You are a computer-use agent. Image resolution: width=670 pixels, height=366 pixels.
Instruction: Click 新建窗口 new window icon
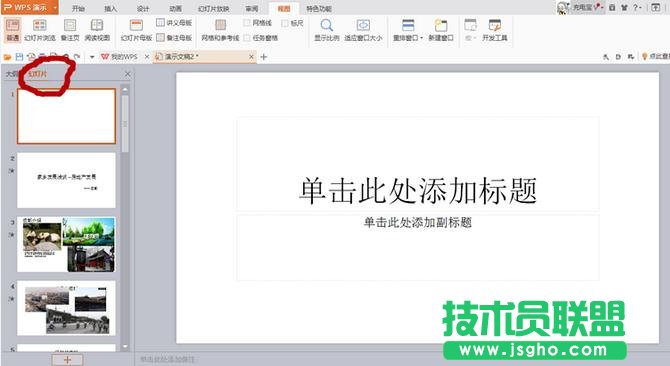[441, 25]
